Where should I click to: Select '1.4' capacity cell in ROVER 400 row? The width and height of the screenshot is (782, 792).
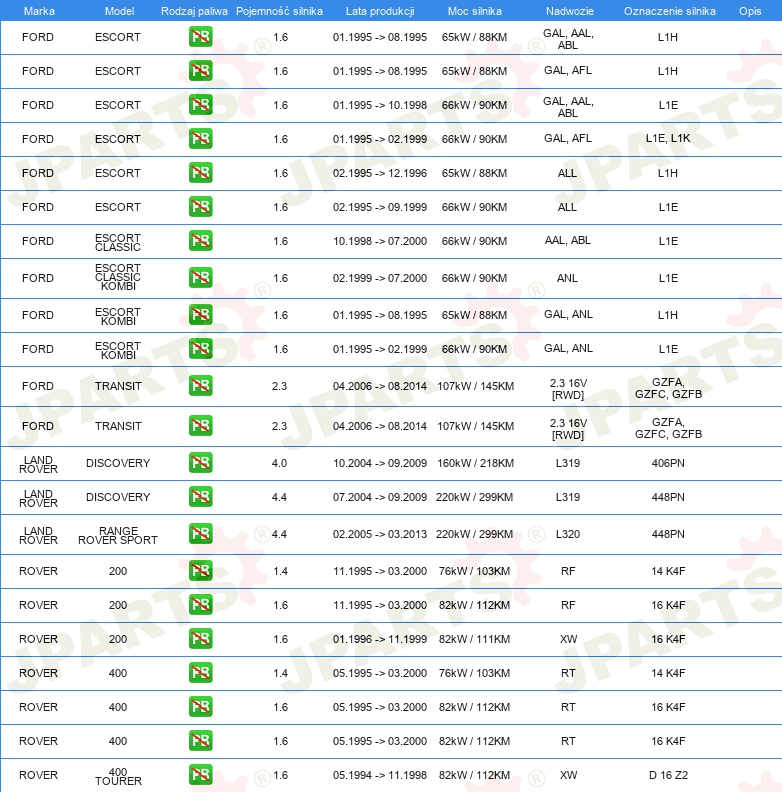[280, 673]
